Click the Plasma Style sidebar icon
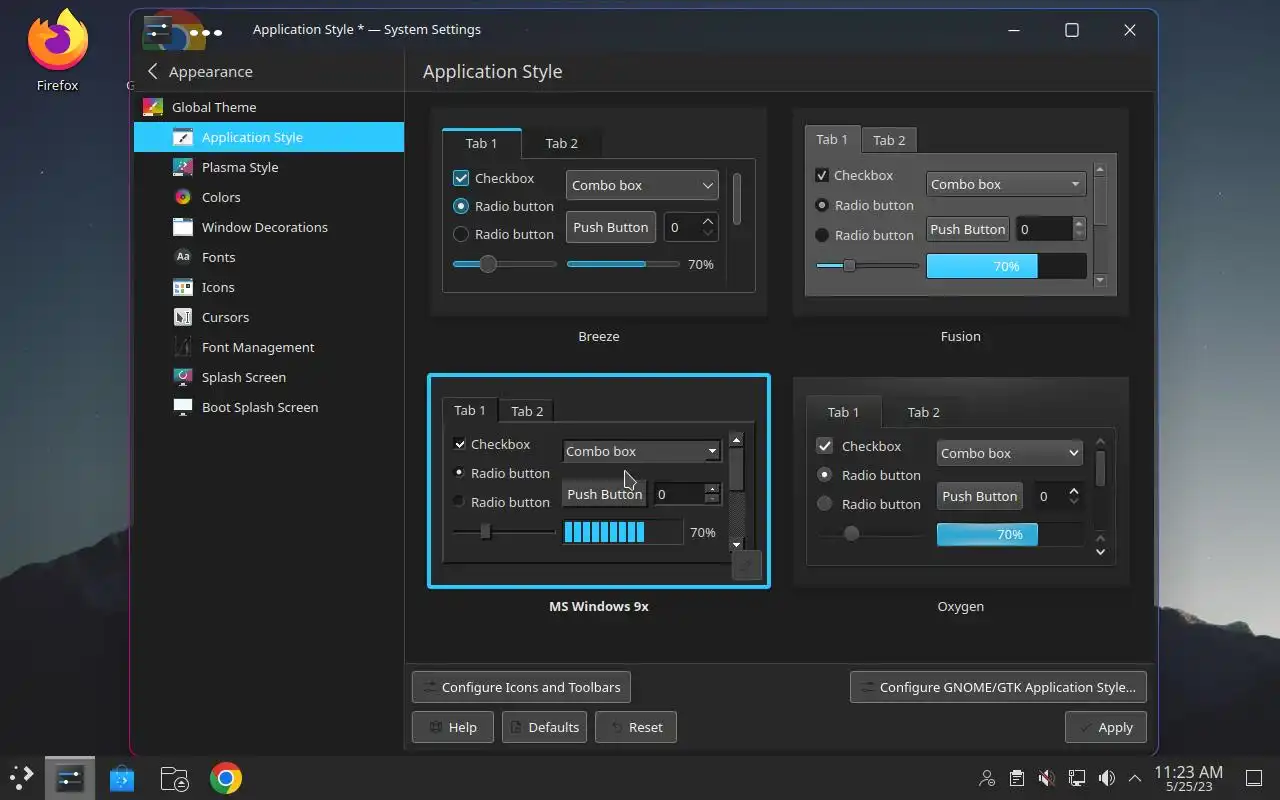This screenshot has width=1280, height=800. pyautogui.click(x=183, y=167)
